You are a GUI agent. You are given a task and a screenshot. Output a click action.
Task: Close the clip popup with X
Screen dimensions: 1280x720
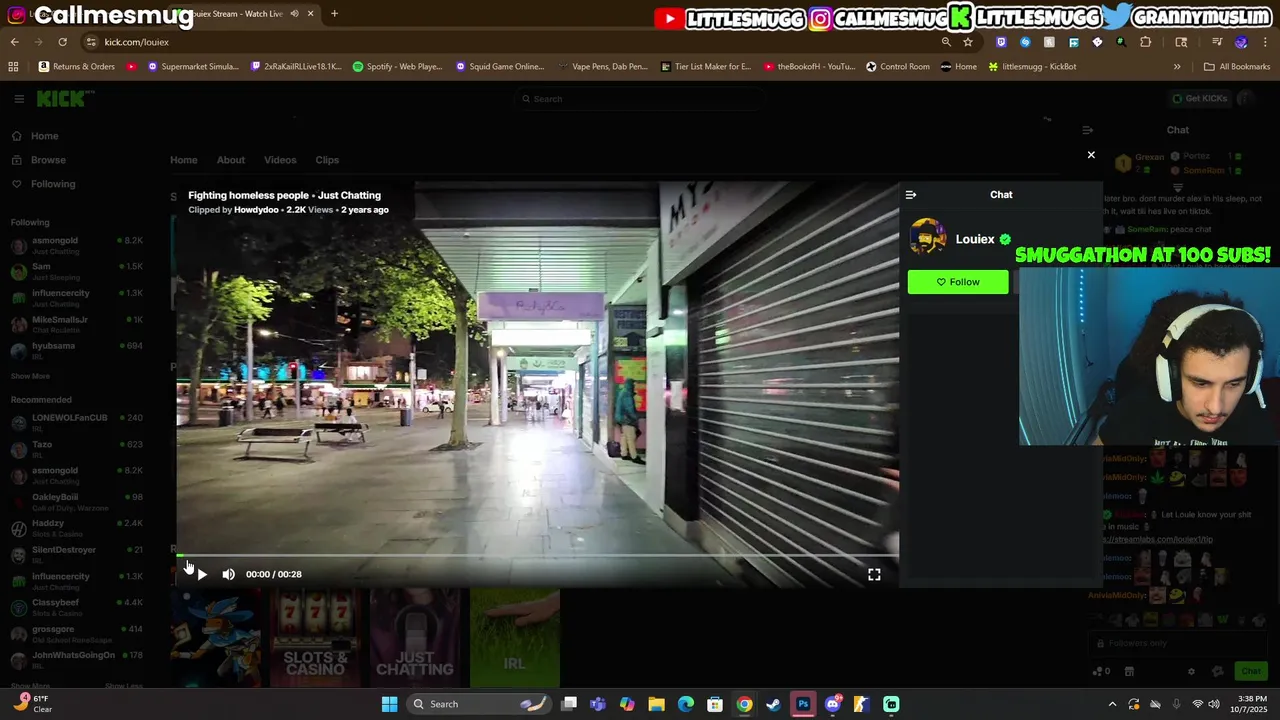pyautogui.click(x=1091, y=155)
